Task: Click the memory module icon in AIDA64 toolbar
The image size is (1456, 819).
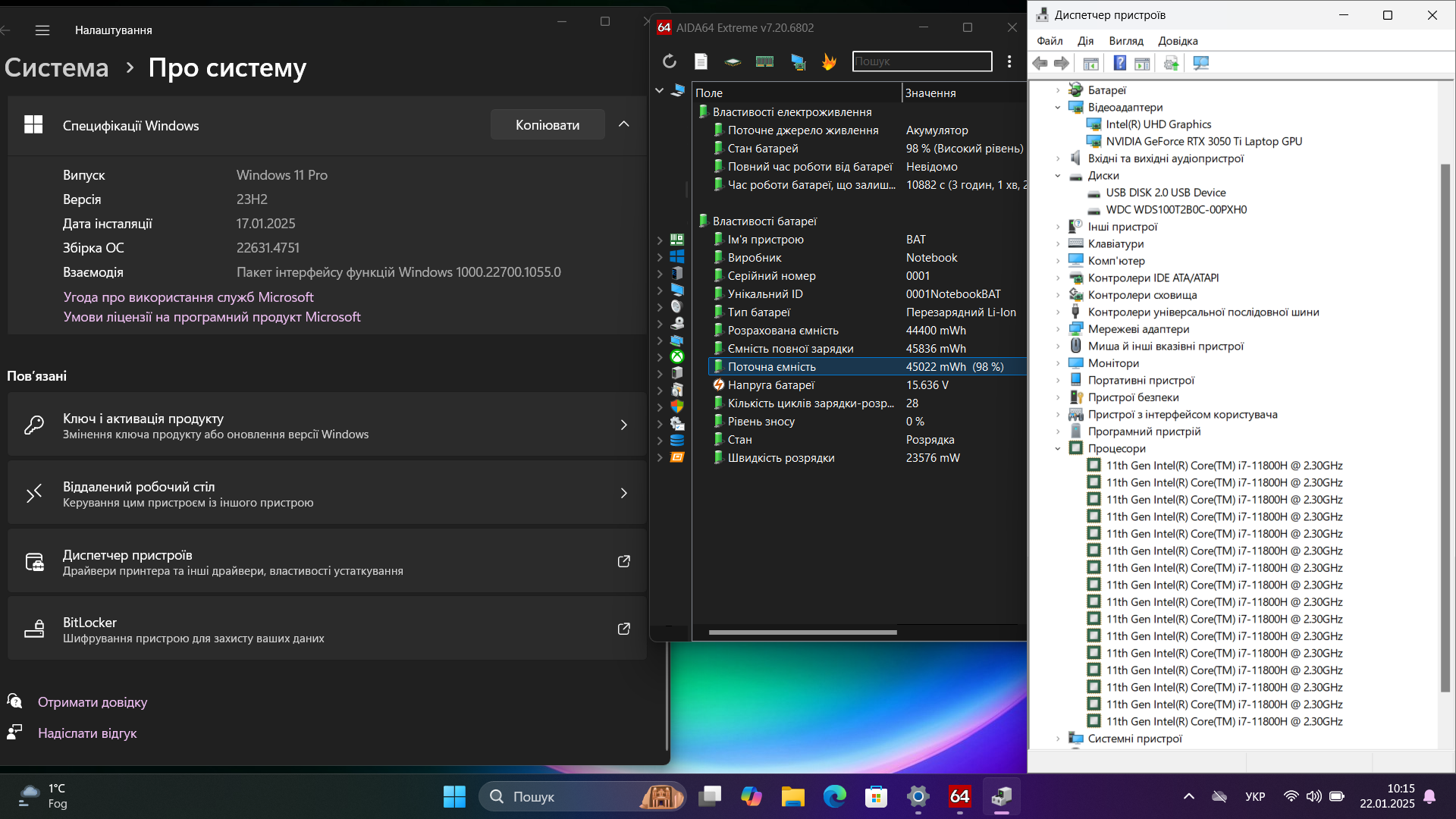Action: 764,61
